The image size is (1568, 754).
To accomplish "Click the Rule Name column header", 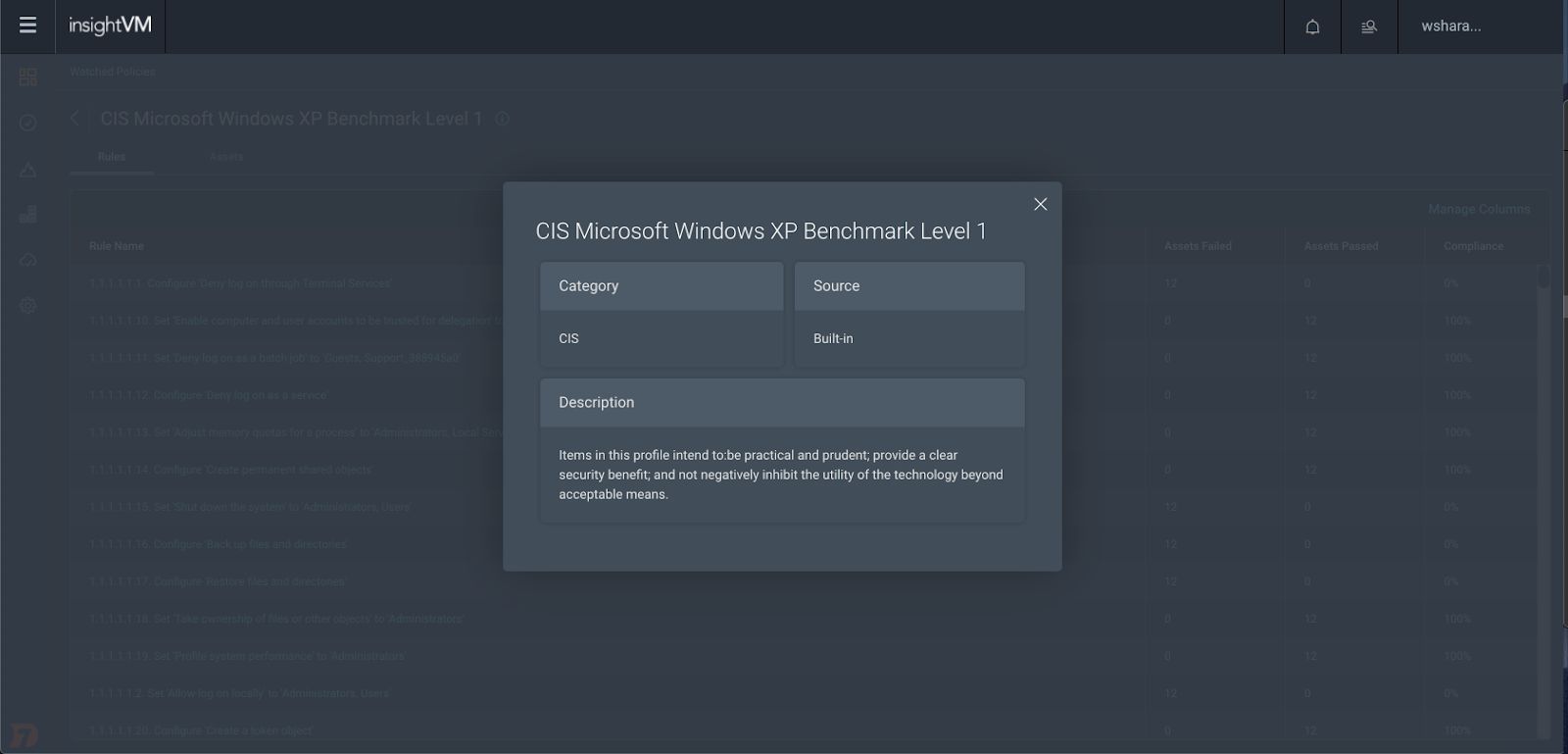I will pyautogui.click(x=116, y=246).
